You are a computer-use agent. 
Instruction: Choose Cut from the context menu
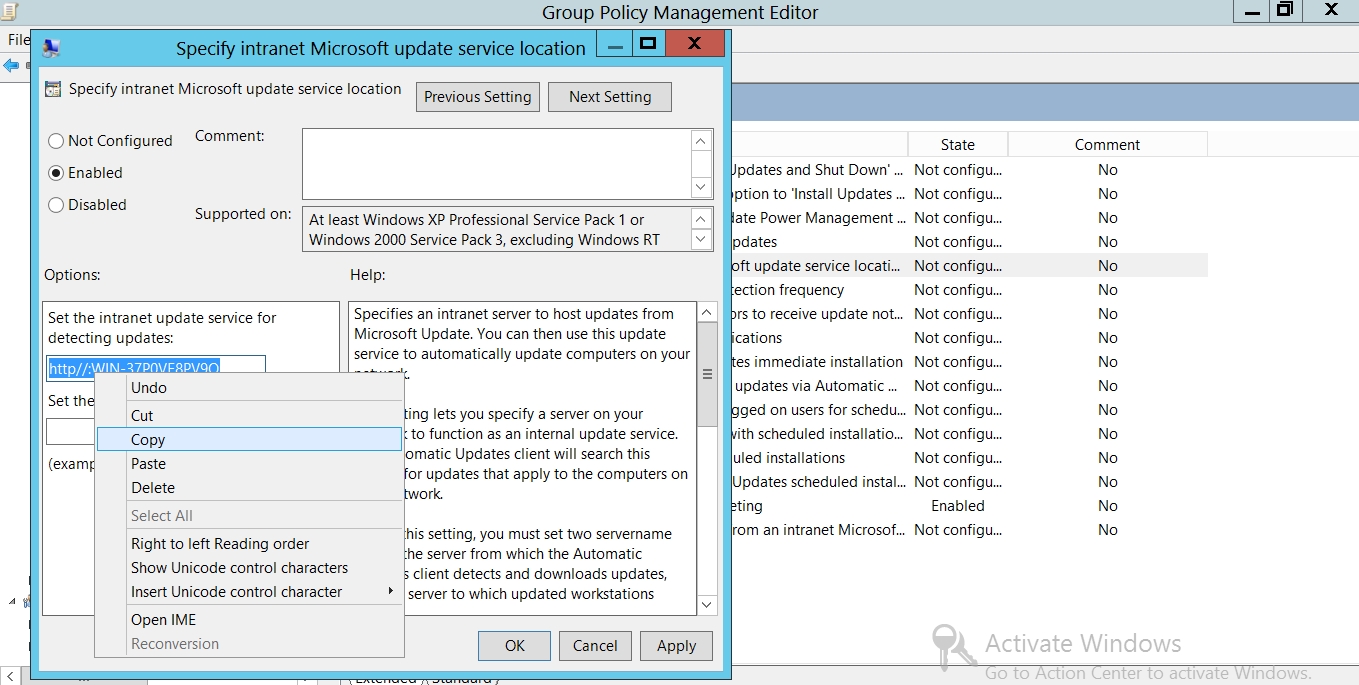tap(249, 416)
